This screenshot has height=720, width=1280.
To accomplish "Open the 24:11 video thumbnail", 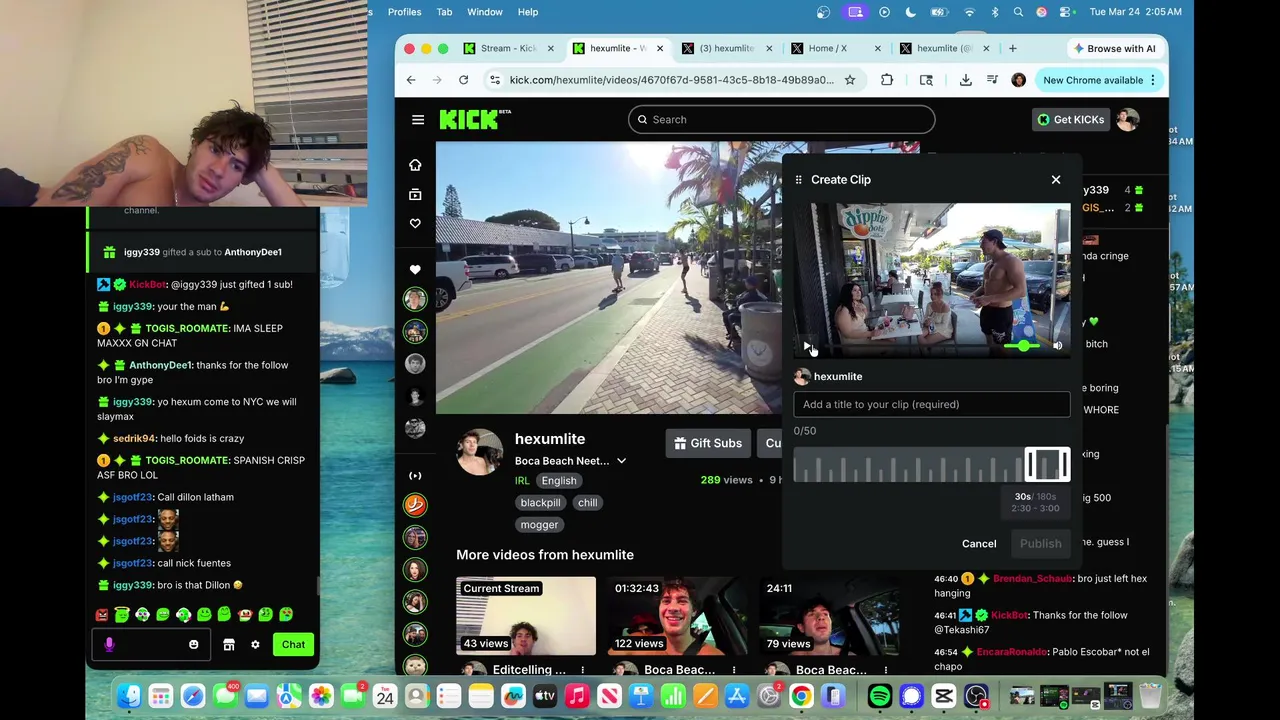I will tap(828, 616).
